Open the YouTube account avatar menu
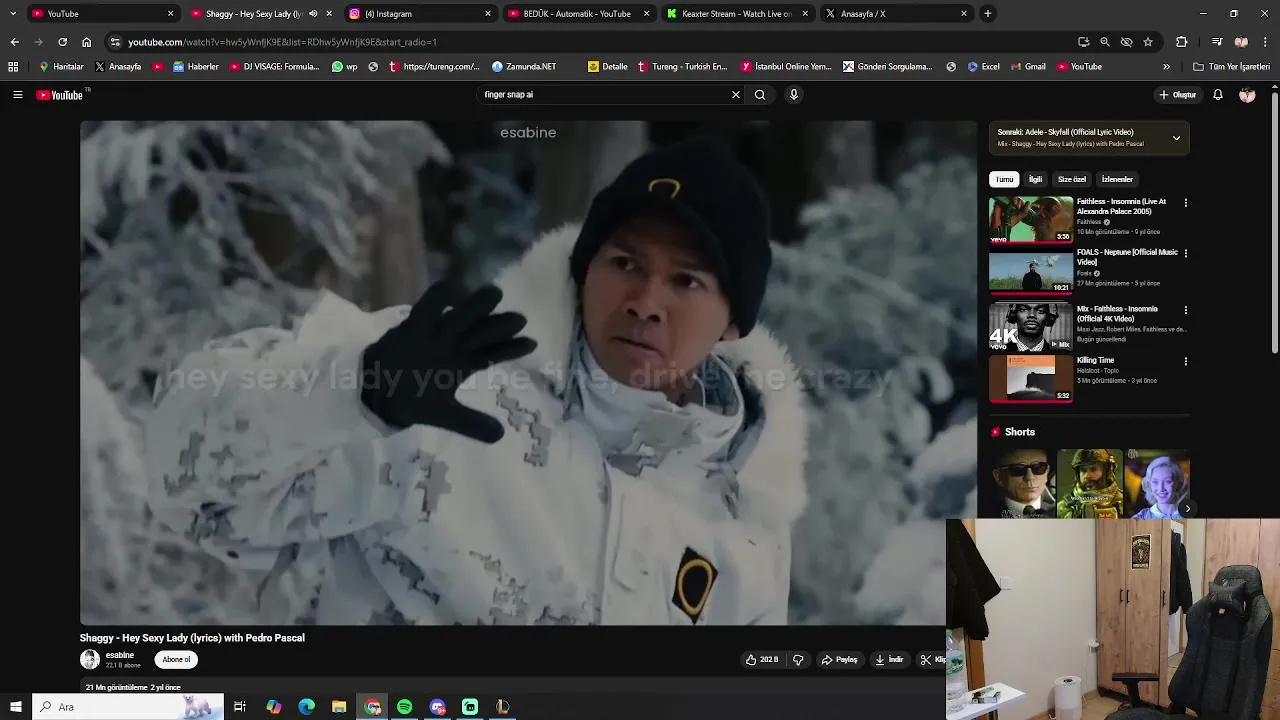Viewport: 1280px width, 720px height. point(1247,95)
